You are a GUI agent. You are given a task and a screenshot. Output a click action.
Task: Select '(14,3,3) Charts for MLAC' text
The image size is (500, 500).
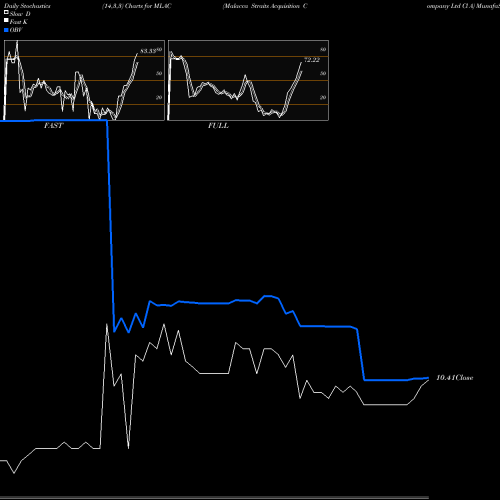point(137,6)
